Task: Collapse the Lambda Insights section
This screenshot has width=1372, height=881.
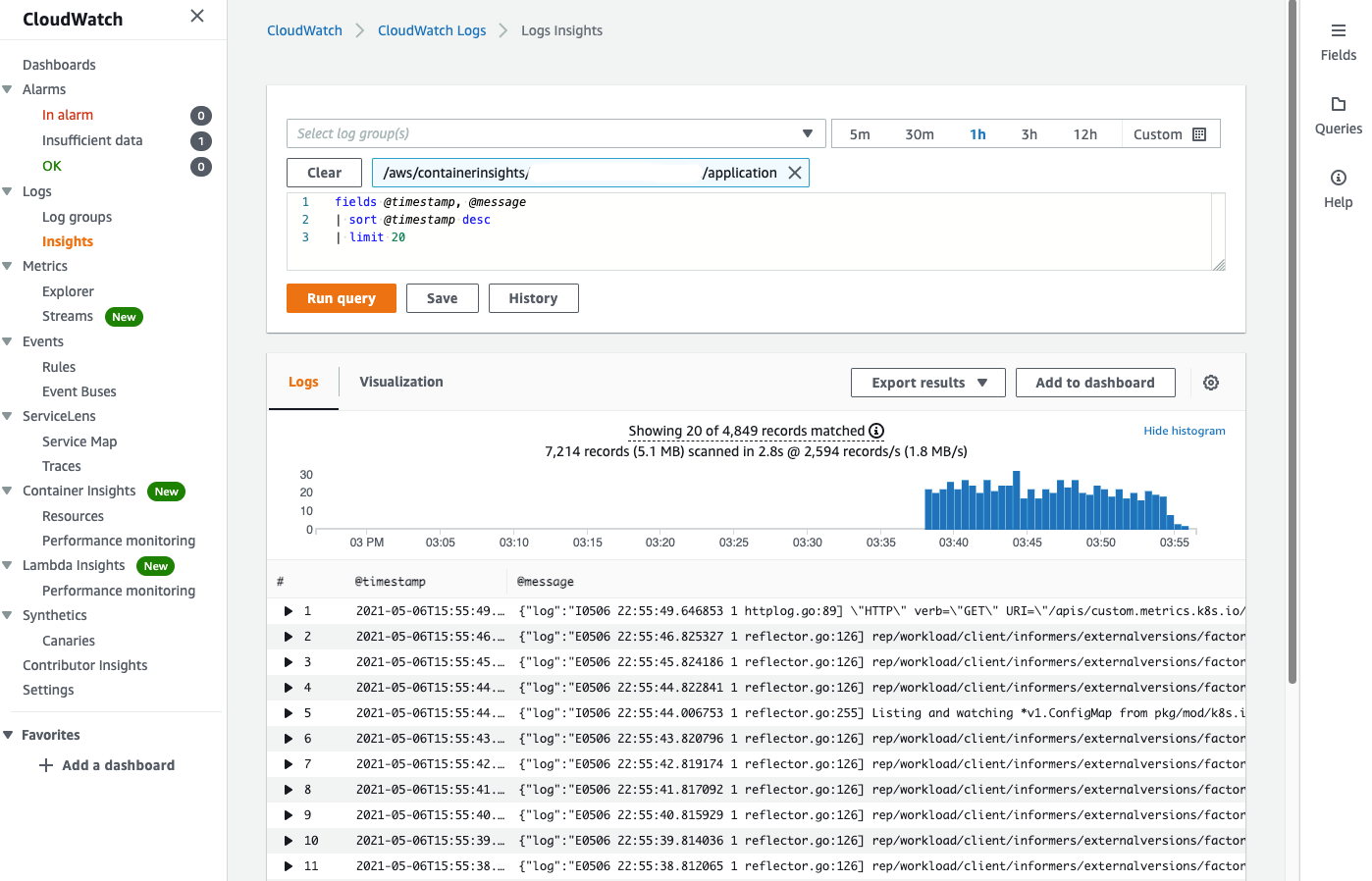Action: click(x=8, y=565)
